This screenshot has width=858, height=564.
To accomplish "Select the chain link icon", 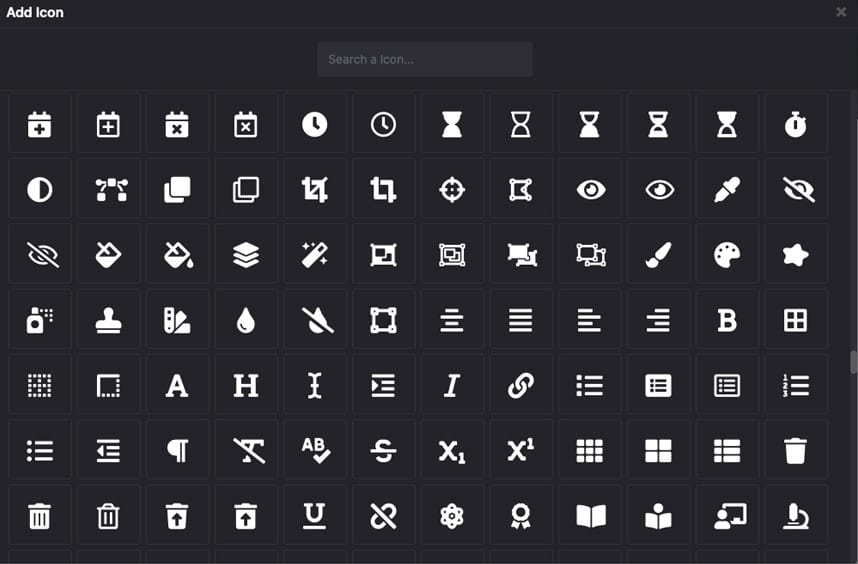I will pos(520,385).
